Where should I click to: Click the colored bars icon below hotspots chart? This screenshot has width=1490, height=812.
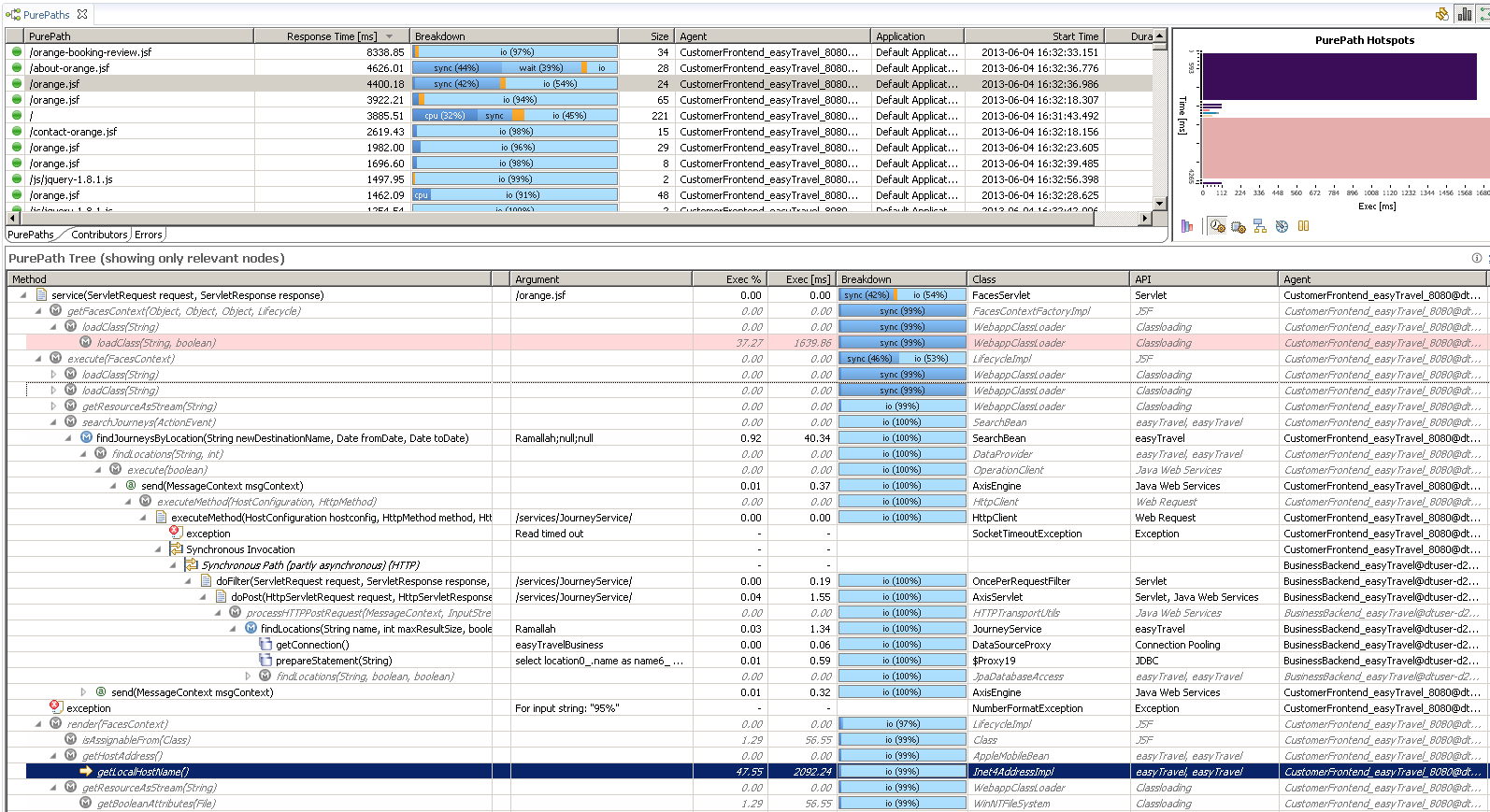tap(1187, 226)
